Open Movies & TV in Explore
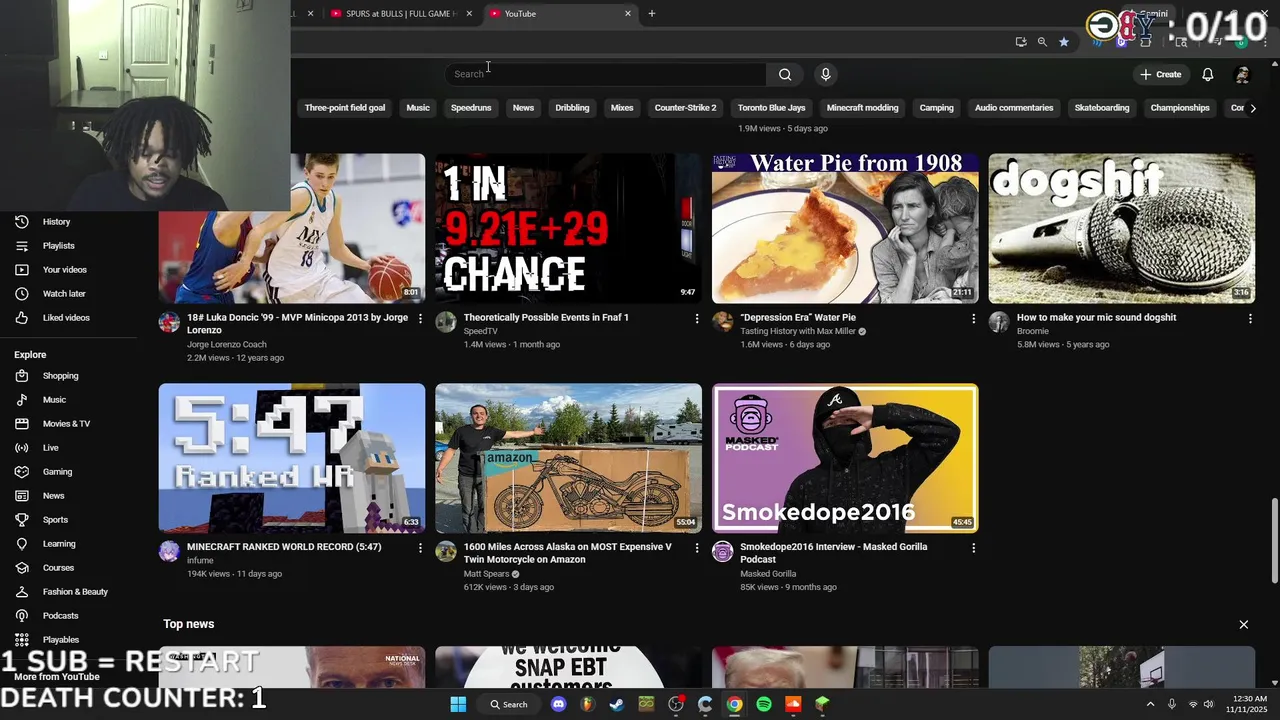 click(x=68, y=423)
